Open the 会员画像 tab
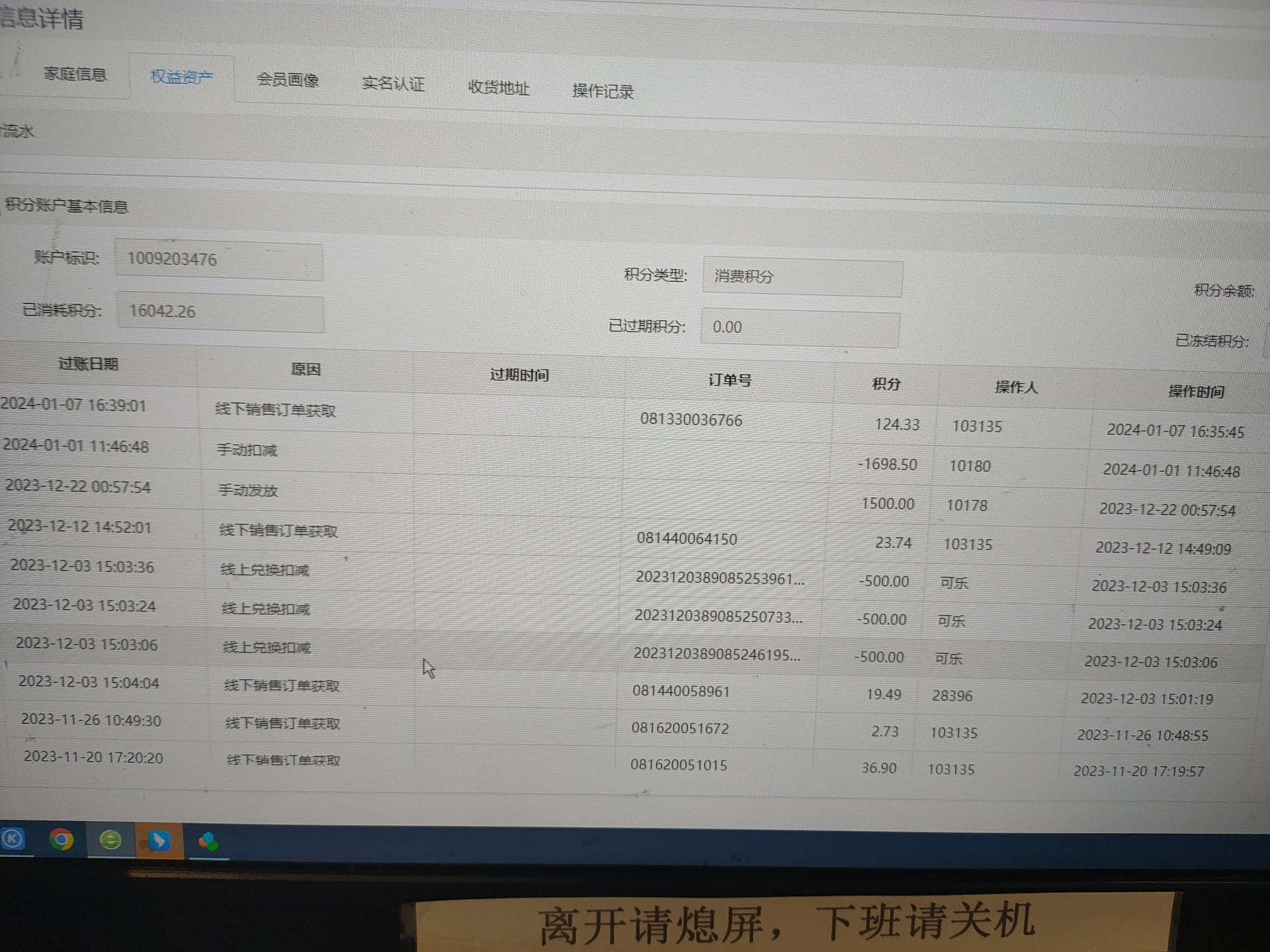Image resolution: width=1270 pixels, height=952 pixels. [x=288, y=80]
